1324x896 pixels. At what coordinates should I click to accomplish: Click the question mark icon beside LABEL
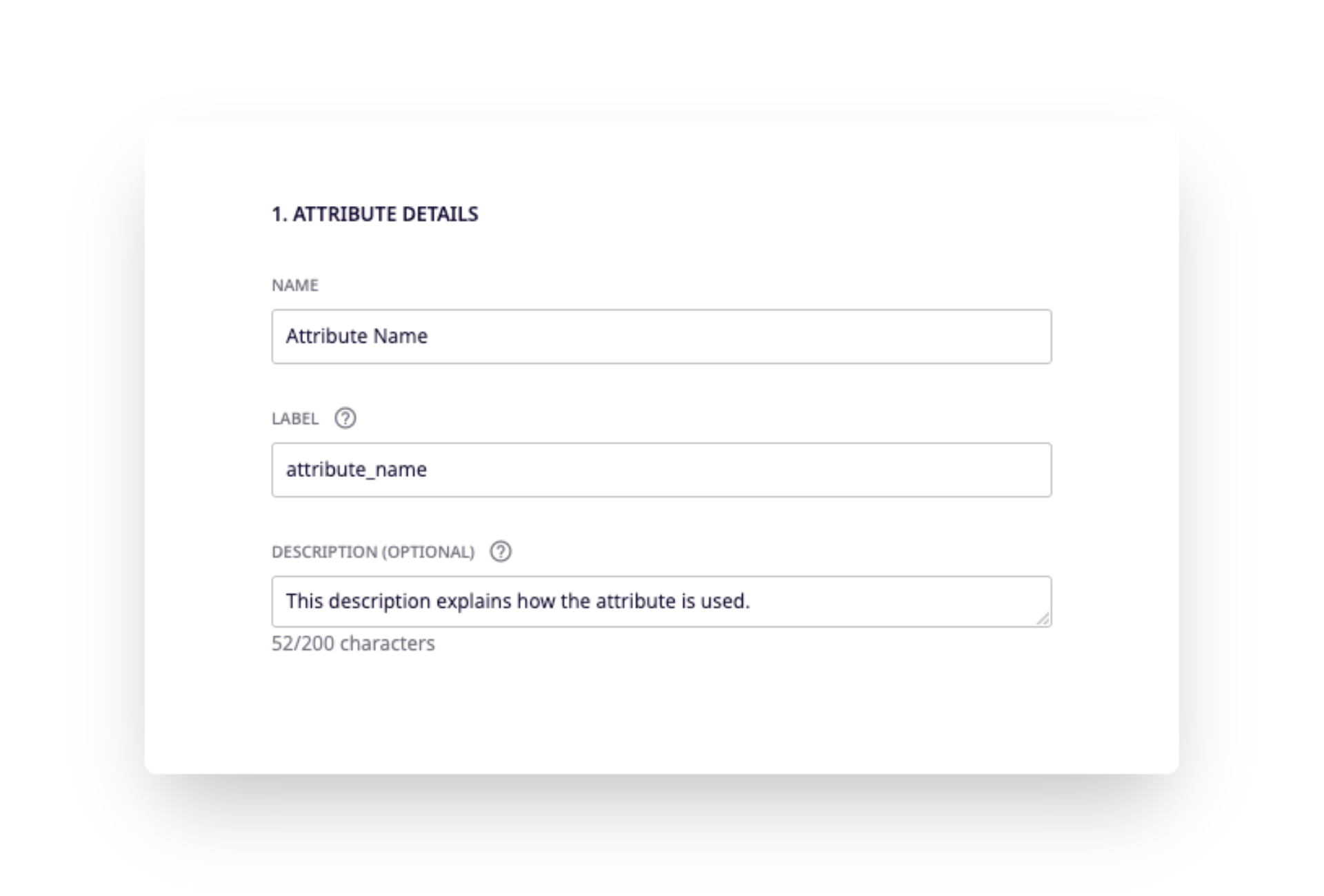pos(346,418)
